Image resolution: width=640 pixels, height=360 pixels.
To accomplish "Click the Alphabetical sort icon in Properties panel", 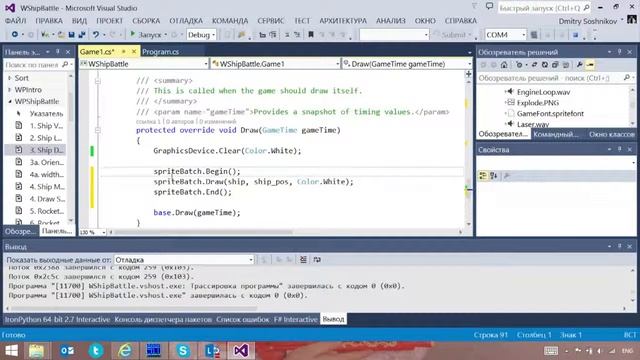I will click(493, 176).
